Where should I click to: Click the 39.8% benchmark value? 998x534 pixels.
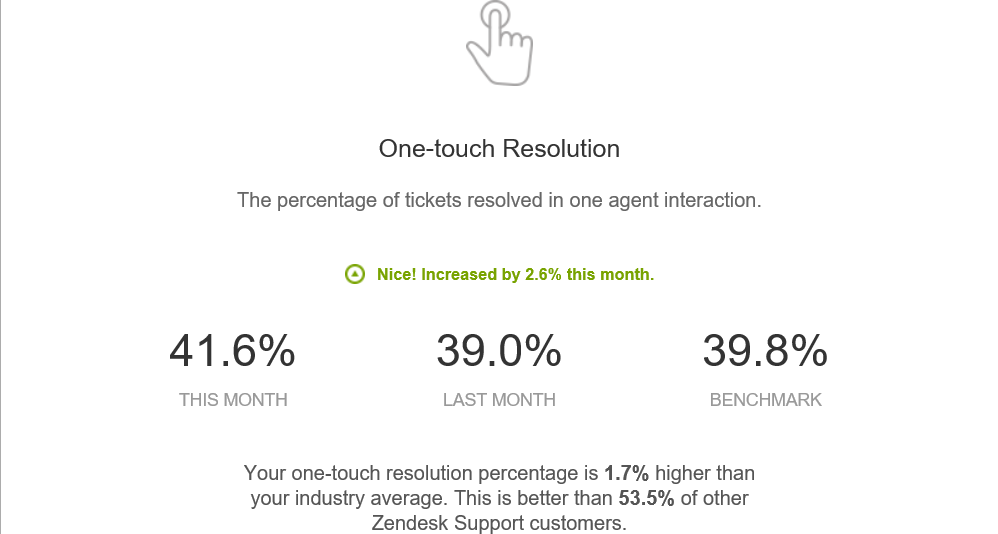tap(765, 351)
